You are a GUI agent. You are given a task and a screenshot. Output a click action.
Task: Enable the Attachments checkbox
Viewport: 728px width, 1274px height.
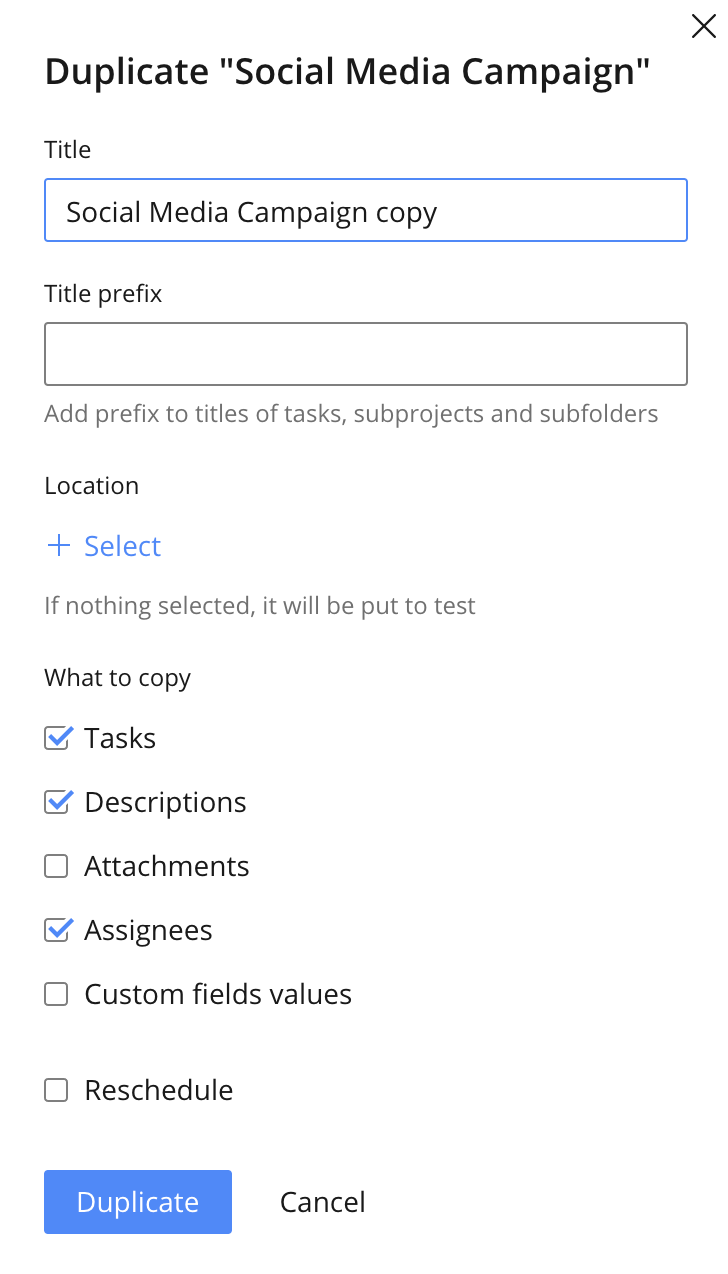click(x=57, y=866)
